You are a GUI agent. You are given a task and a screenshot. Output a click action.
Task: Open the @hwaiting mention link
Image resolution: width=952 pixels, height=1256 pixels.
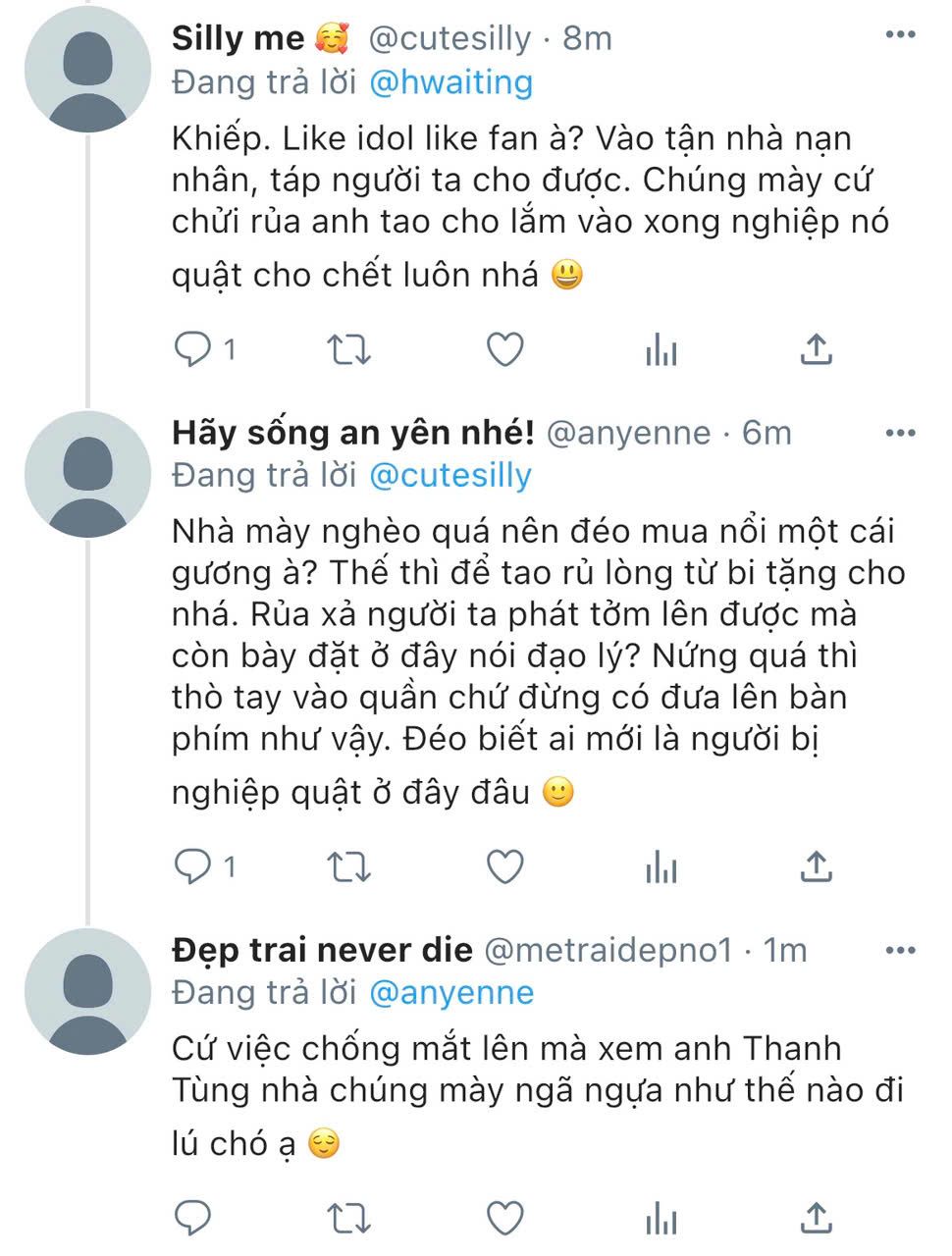point(450,82)
